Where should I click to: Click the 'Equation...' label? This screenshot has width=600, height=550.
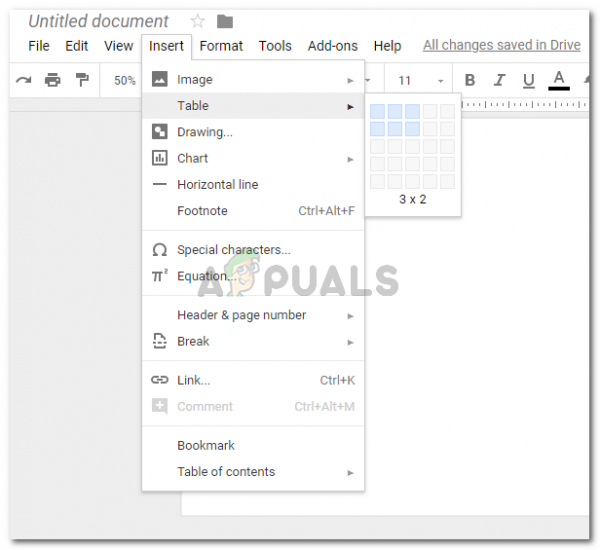pyautogui.click(x=207, y=276)
